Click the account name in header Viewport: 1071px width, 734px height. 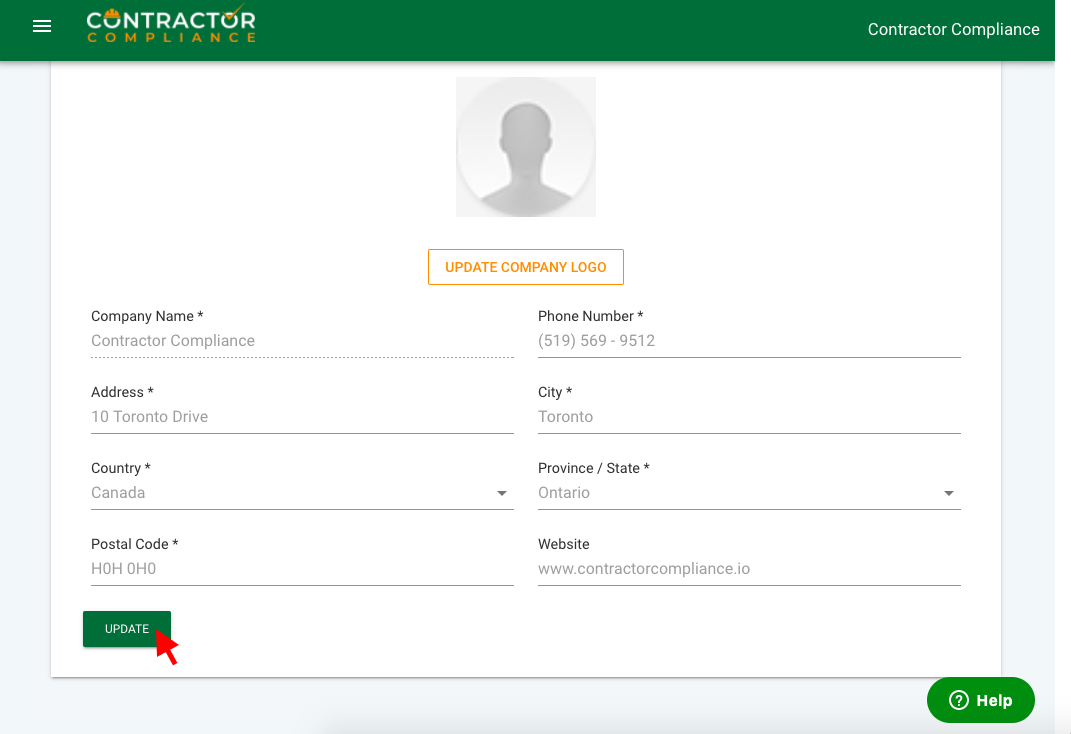click(953, 29)
